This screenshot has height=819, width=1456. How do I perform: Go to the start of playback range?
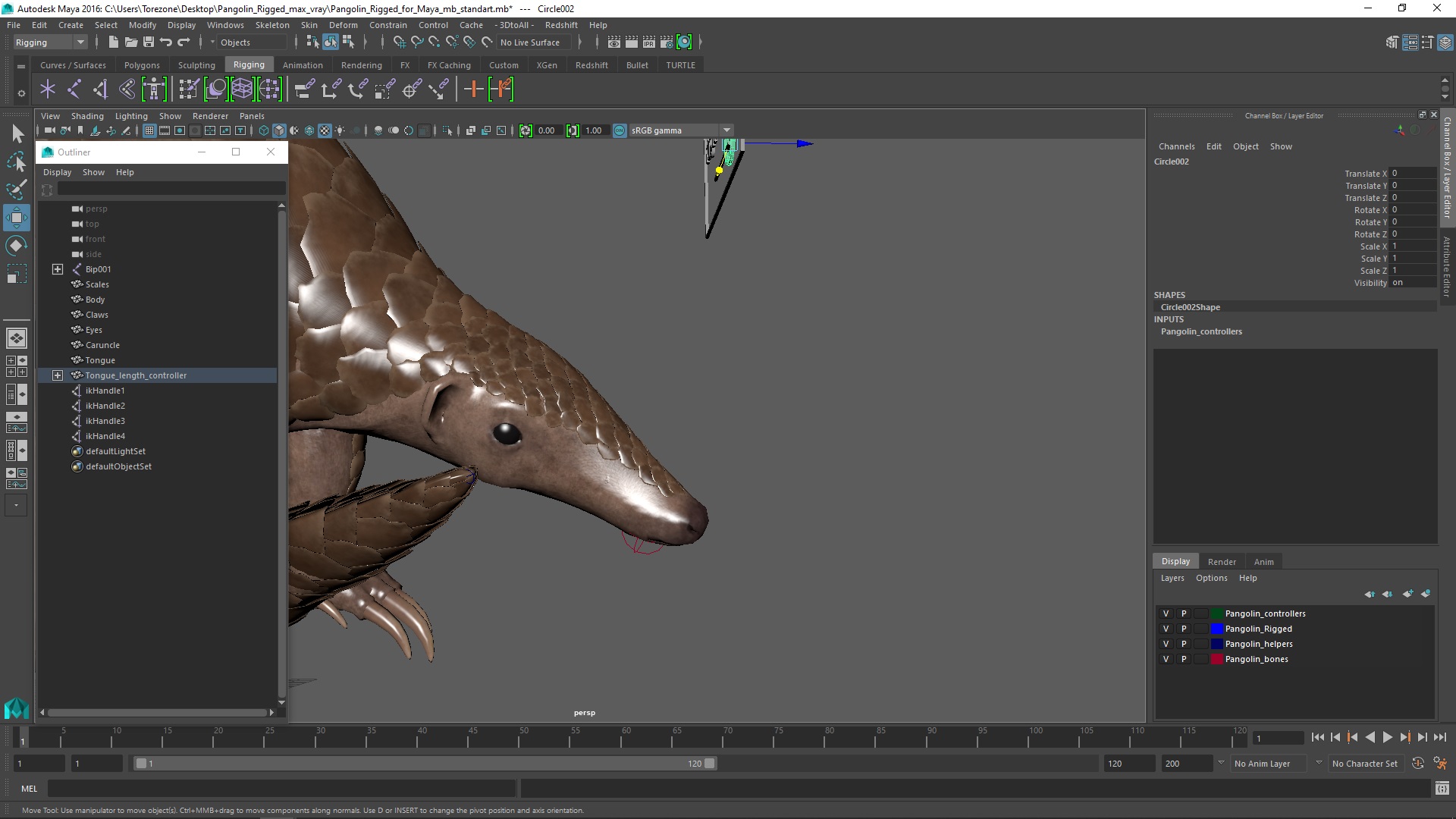click(x=1317, y=737)
